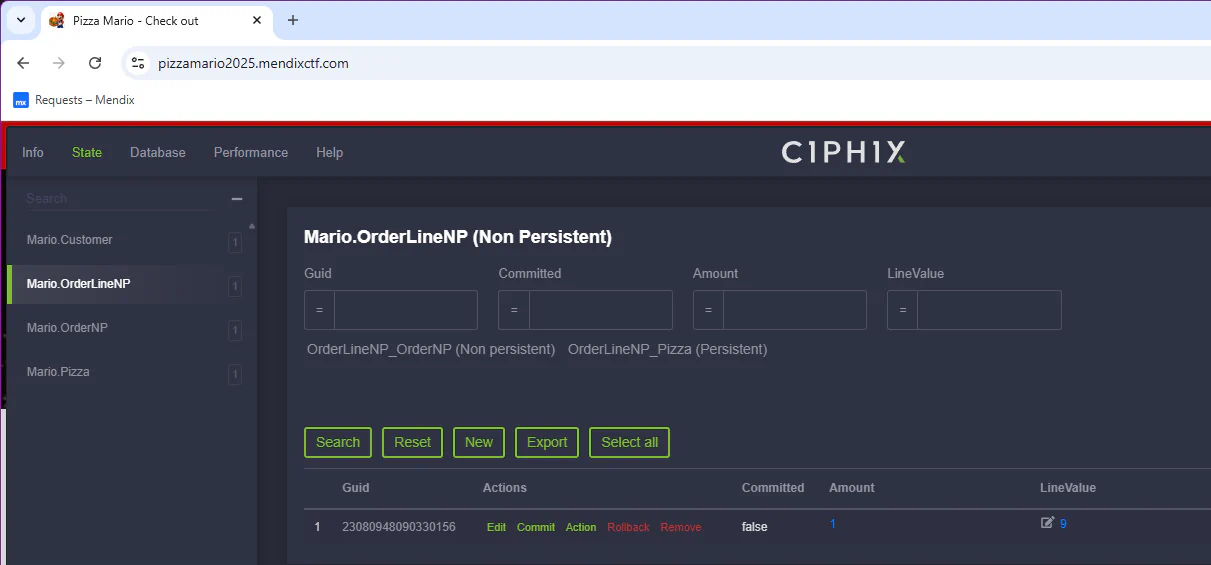
Task: Open the Info menu
Action: click(33, 152)
